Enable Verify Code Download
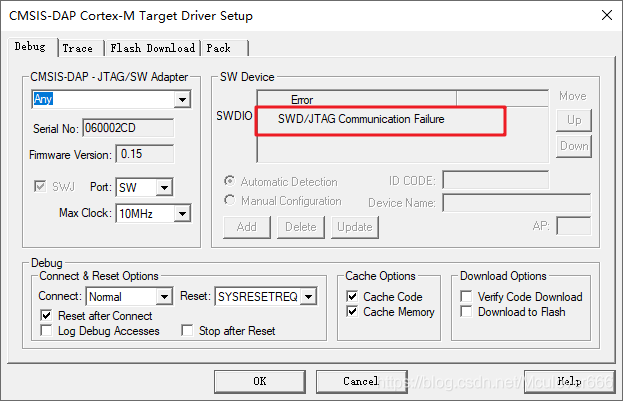The image size is (623, 401). tap(466, 296)
